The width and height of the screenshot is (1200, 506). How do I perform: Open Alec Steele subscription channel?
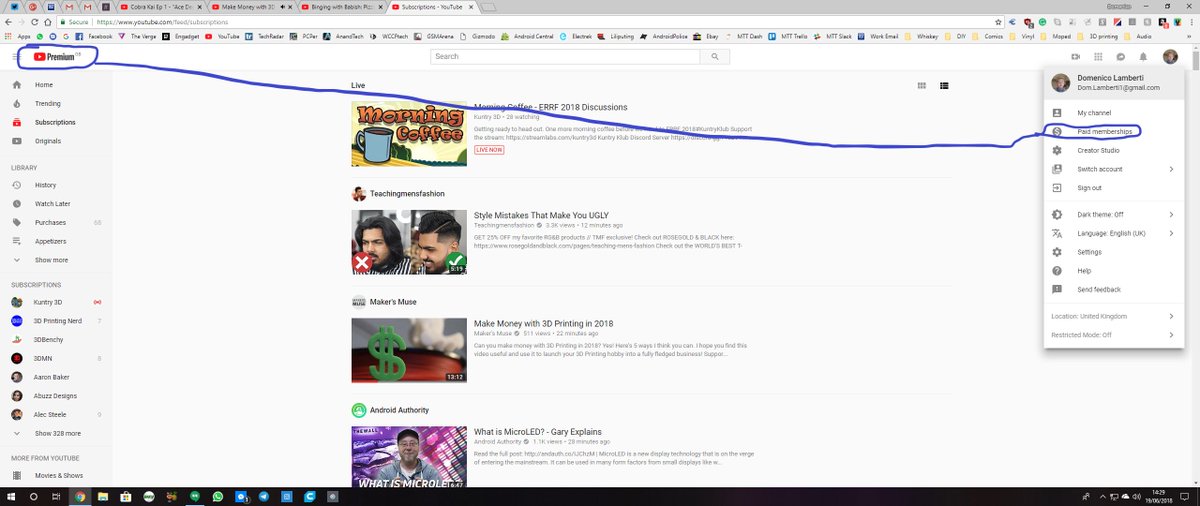point(56,414)
